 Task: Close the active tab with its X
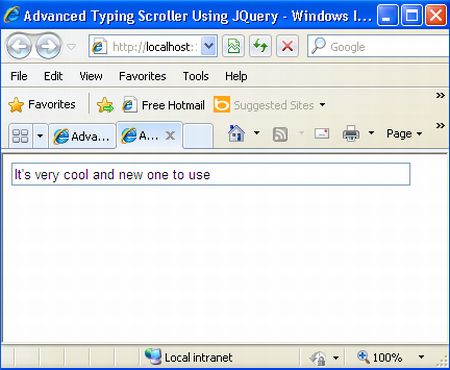(170, 135)
